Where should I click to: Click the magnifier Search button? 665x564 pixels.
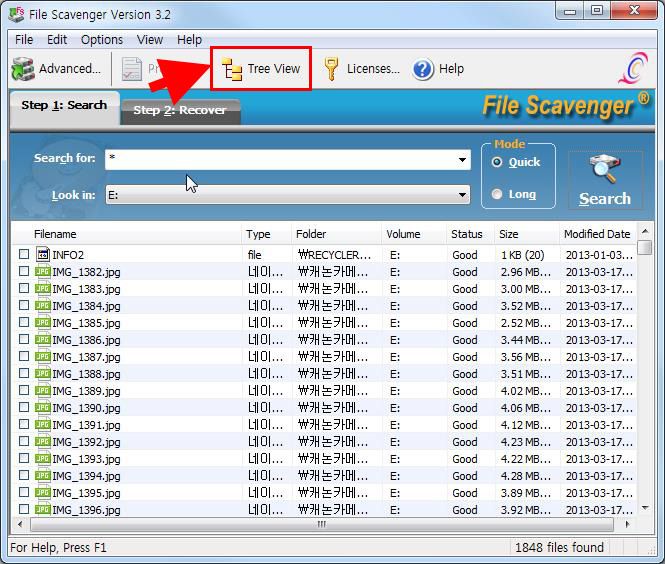point(605,180)
